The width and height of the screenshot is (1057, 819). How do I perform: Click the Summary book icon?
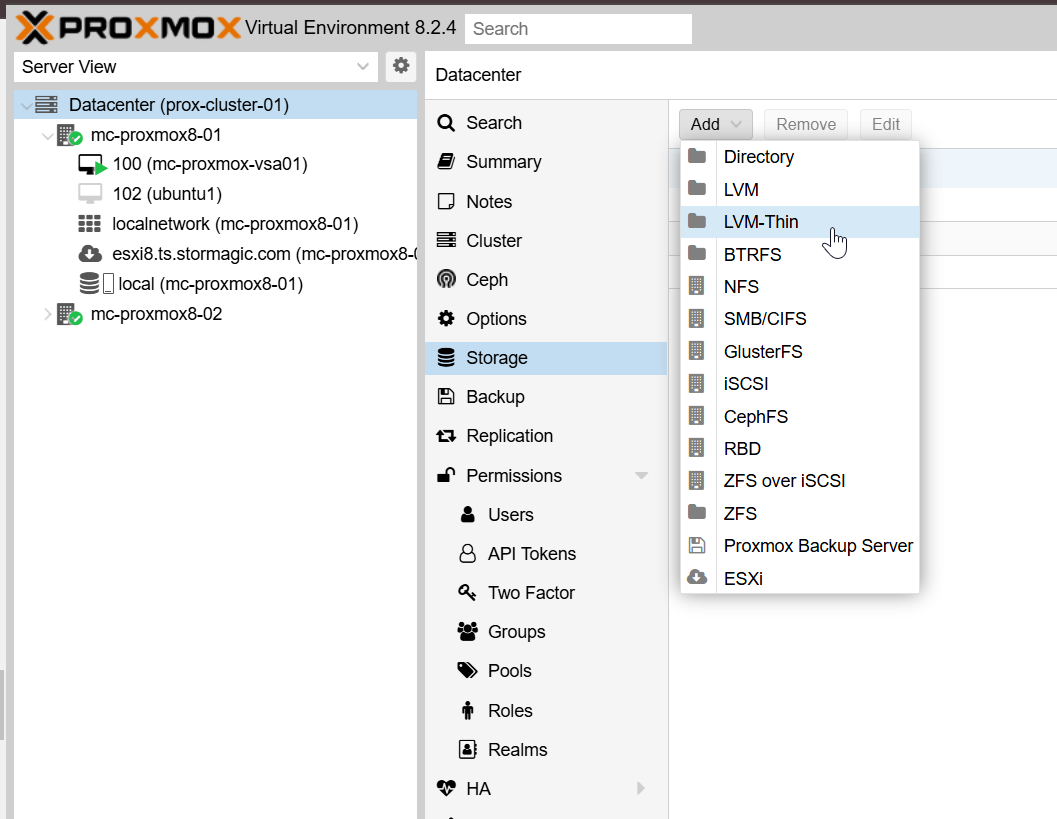click(446, 162)
